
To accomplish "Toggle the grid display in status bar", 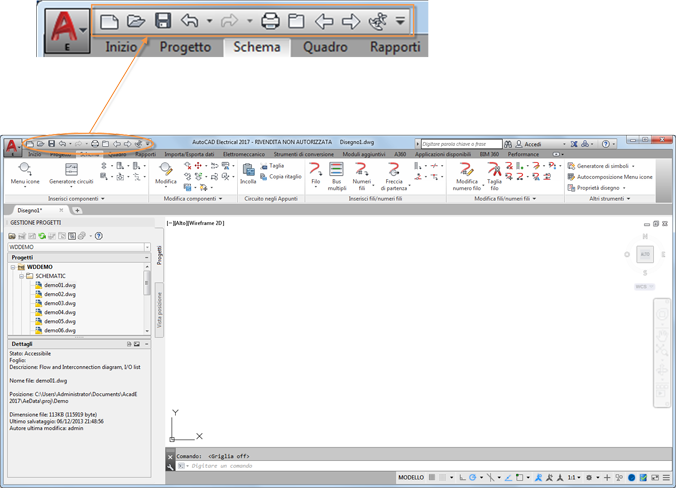I will click(432, 477).
